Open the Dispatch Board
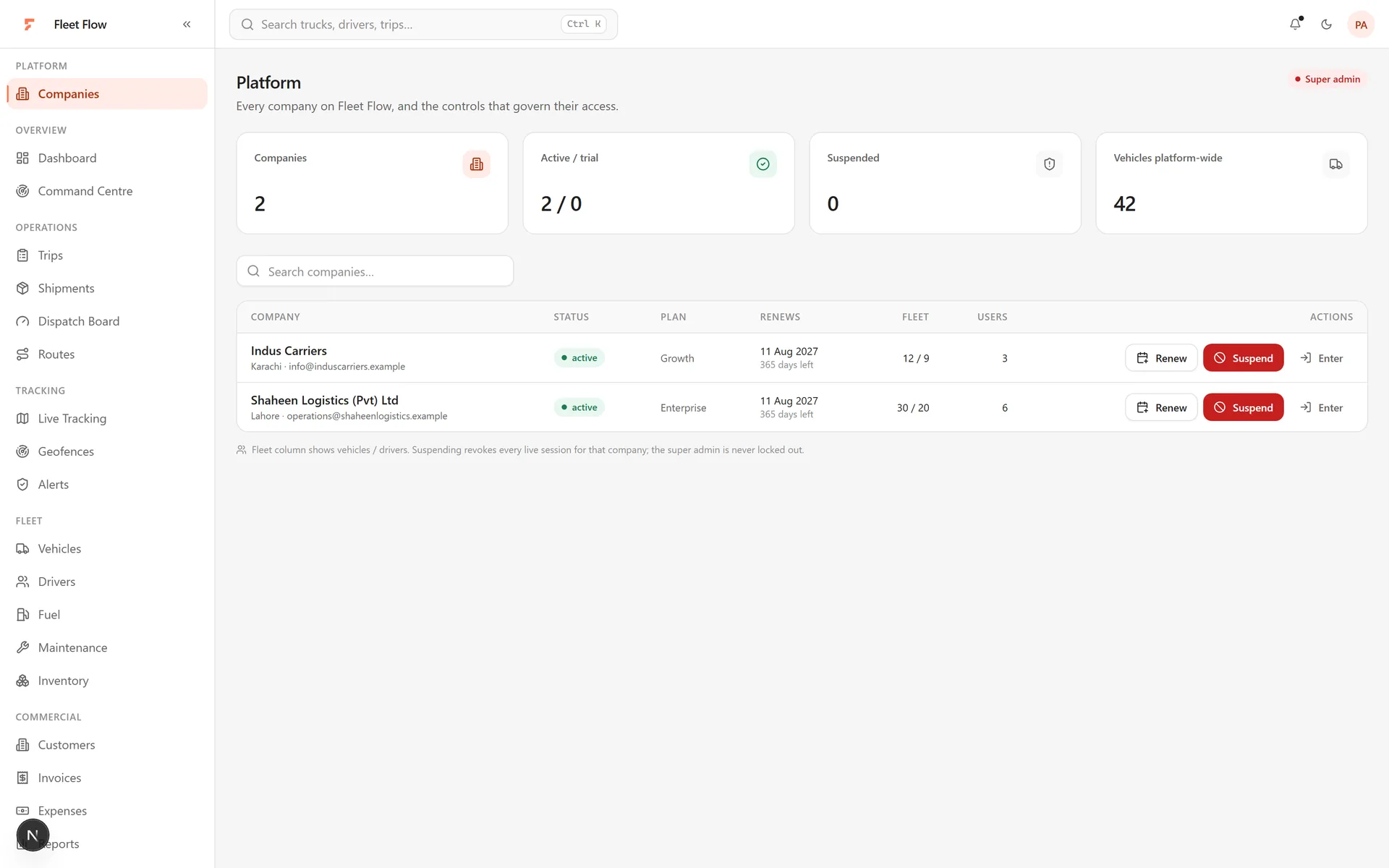Viewport: 1389px width, 868px height. [107, 321]
